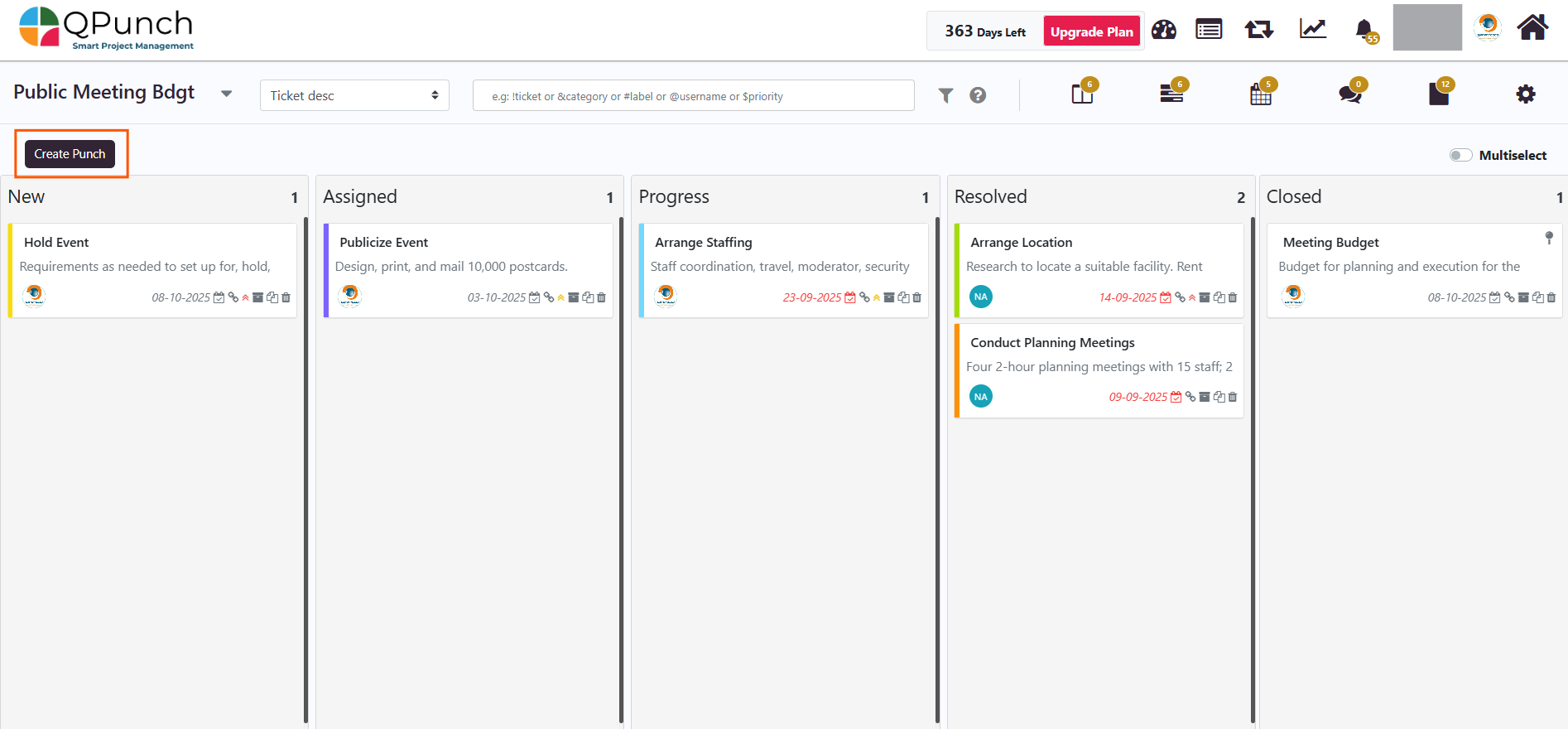
Task: Open the dashboard gauge icon
Action: [x=1163, y=31]
